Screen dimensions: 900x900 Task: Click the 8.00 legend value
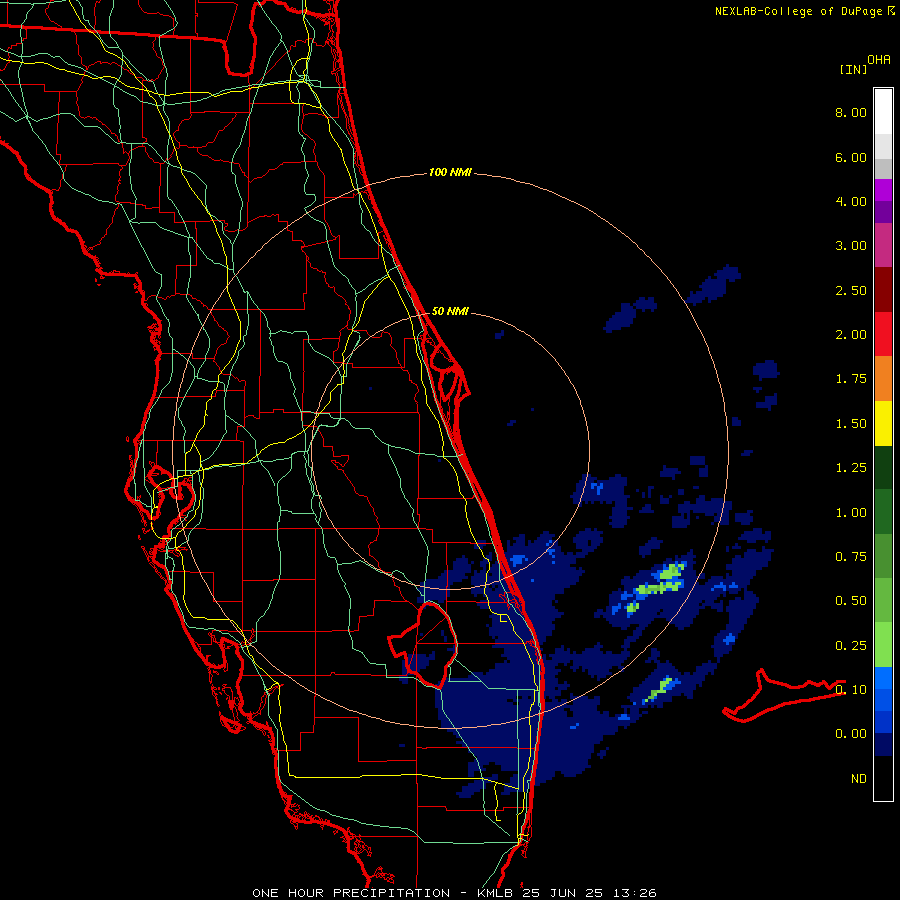(851, 112)
